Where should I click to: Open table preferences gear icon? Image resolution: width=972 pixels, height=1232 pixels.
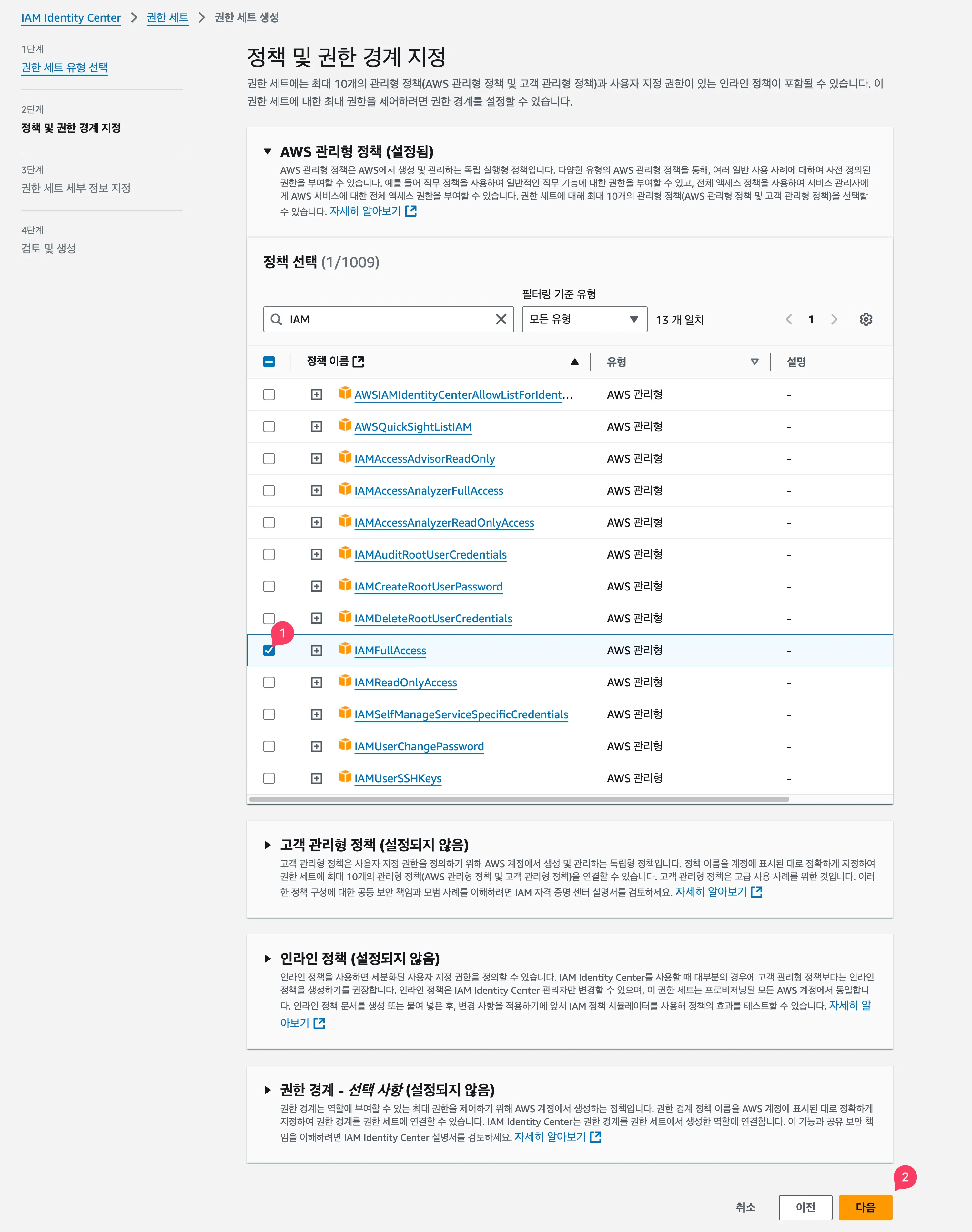(866, 319)
